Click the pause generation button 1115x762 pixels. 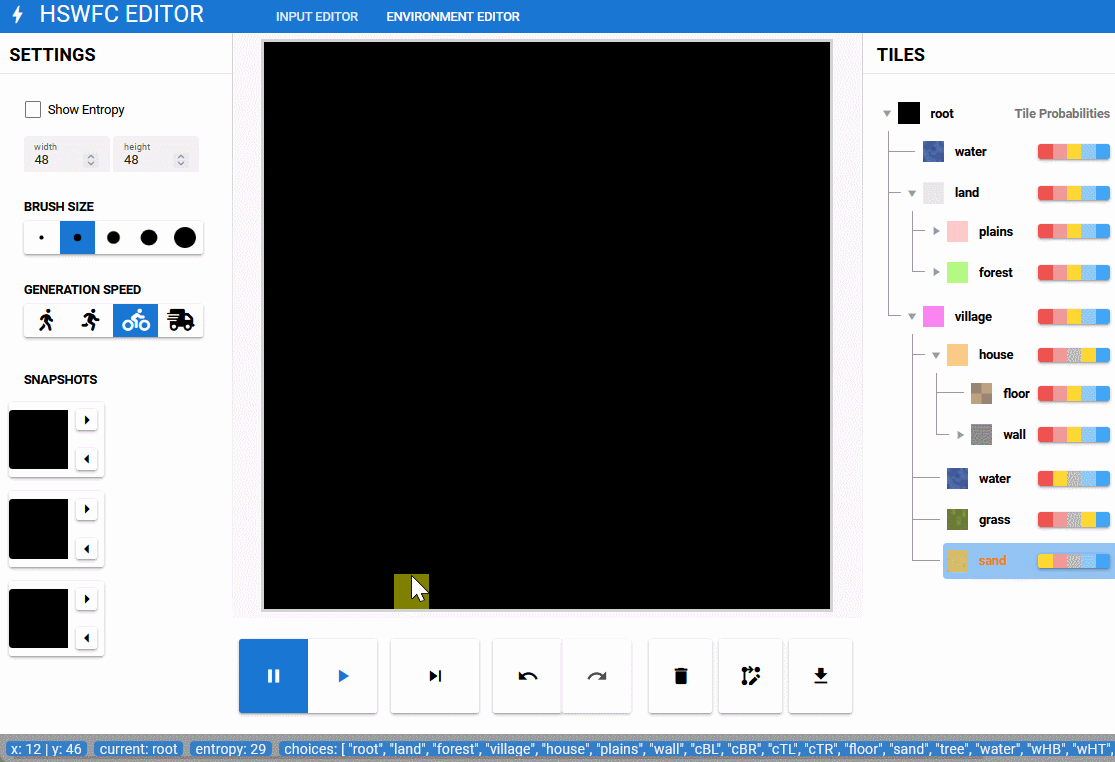tap(273, 676)
